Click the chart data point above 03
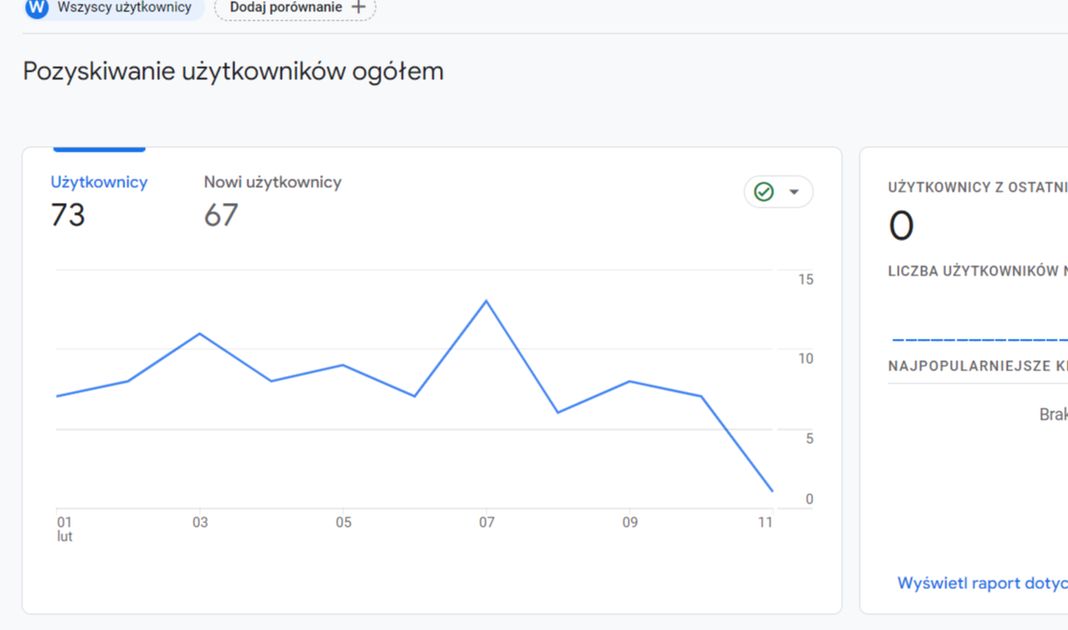 coord(200,333)
